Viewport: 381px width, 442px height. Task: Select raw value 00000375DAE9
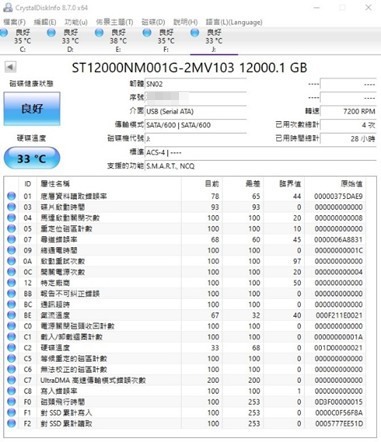[338, 196]
